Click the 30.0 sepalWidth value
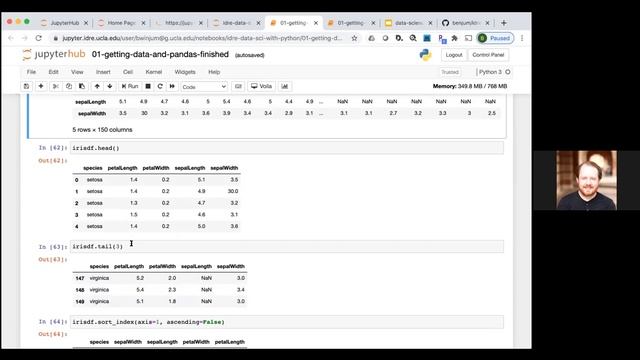Screen dimensions: 640x360 coord(233,191)
